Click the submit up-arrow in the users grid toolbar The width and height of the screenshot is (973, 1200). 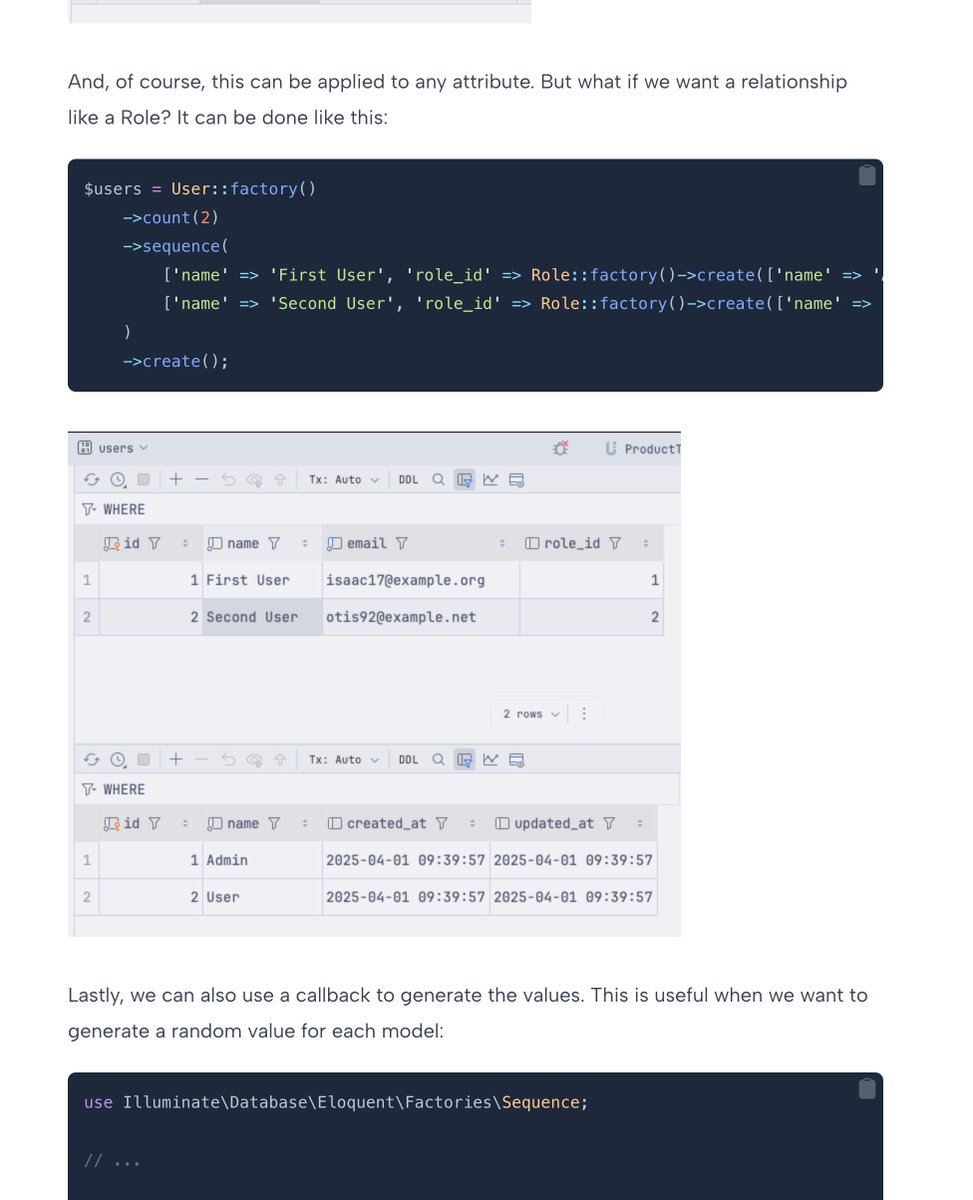pos(281,480)
